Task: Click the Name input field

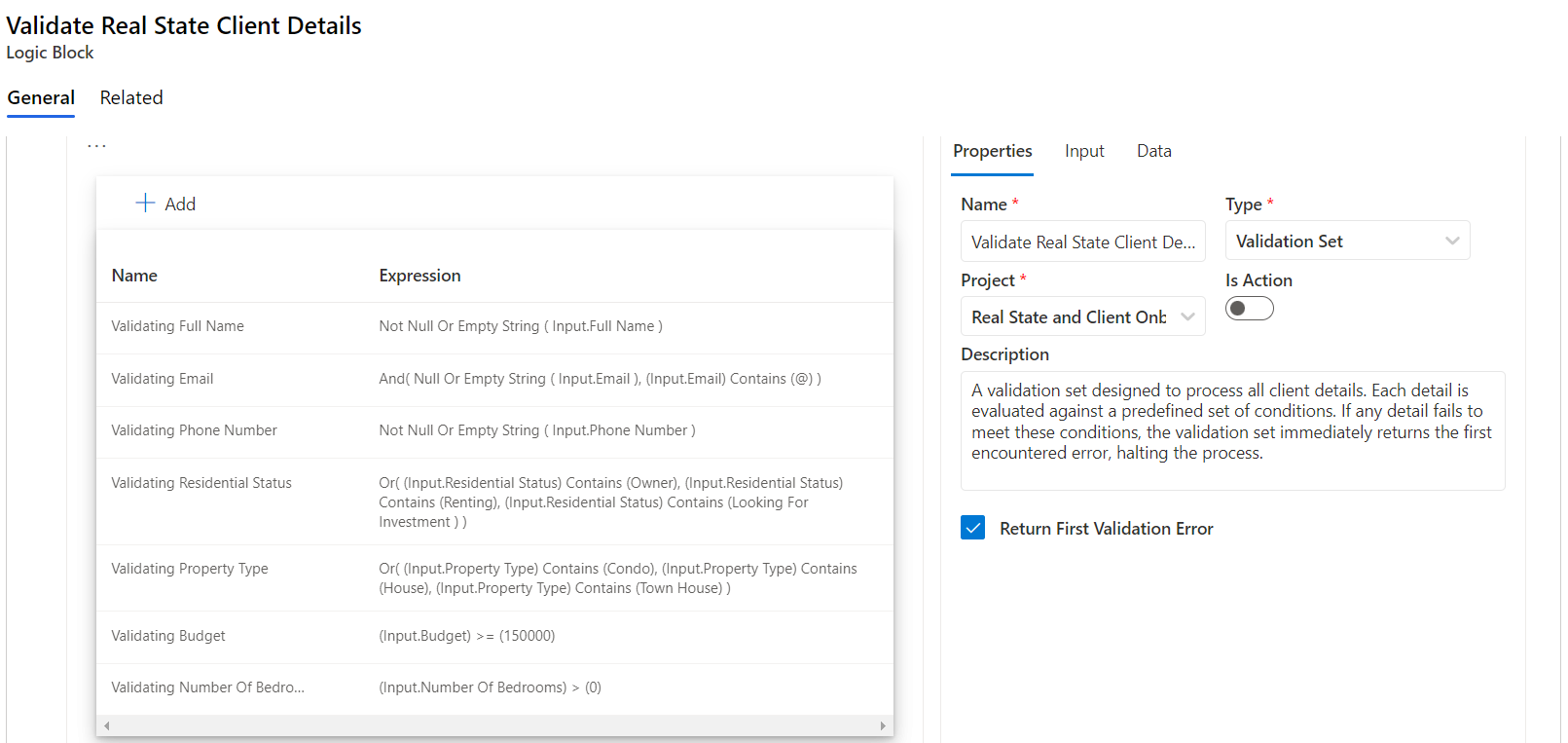Action: (x=1082, y=241)
